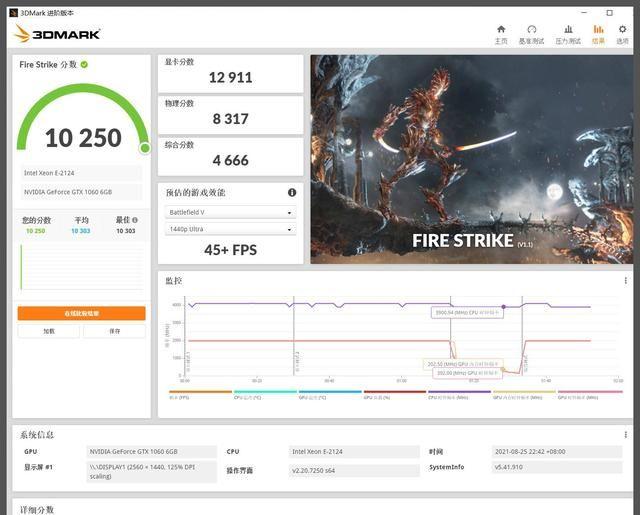
Task: Click the 系统信息 section heading
Action: click(37, 435)
